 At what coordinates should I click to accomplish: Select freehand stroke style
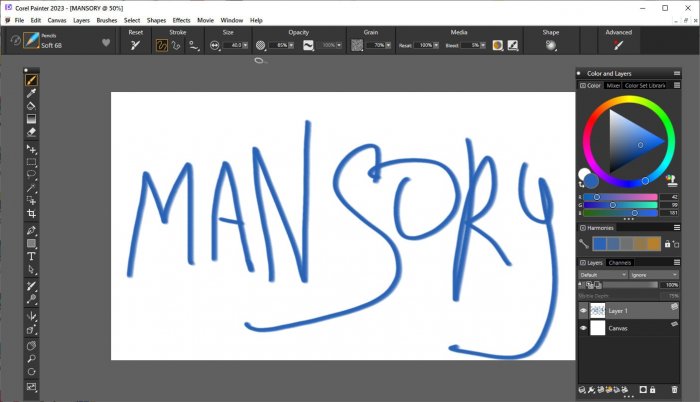[162, 45]
